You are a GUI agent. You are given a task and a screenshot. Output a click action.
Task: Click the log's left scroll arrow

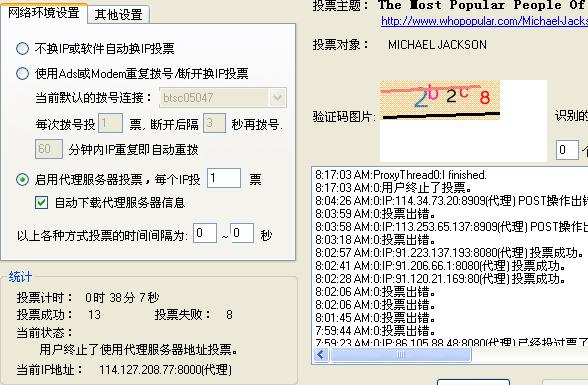[321, 355]
